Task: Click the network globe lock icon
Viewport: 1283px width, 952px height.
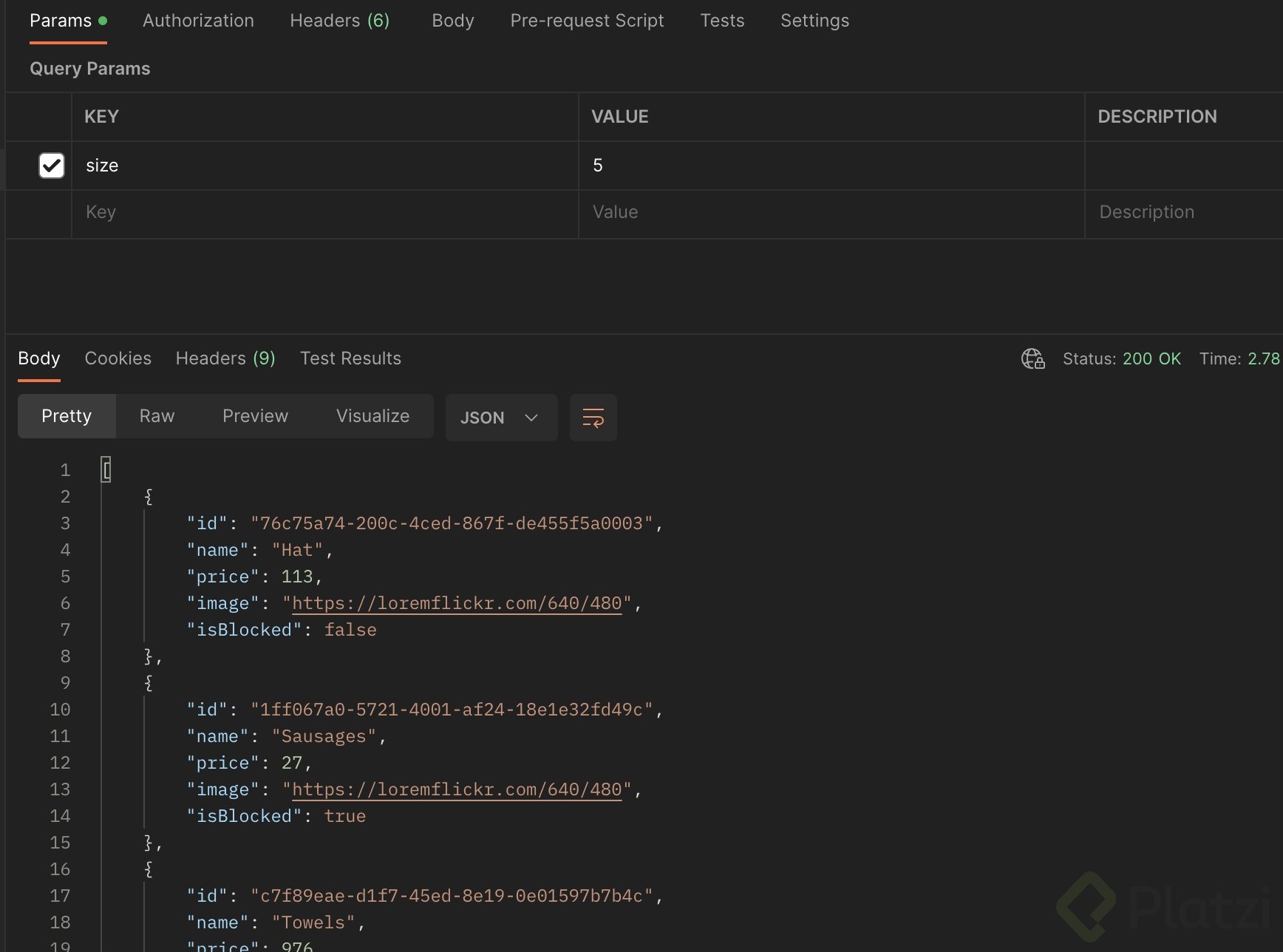Action: point(1032,358)
